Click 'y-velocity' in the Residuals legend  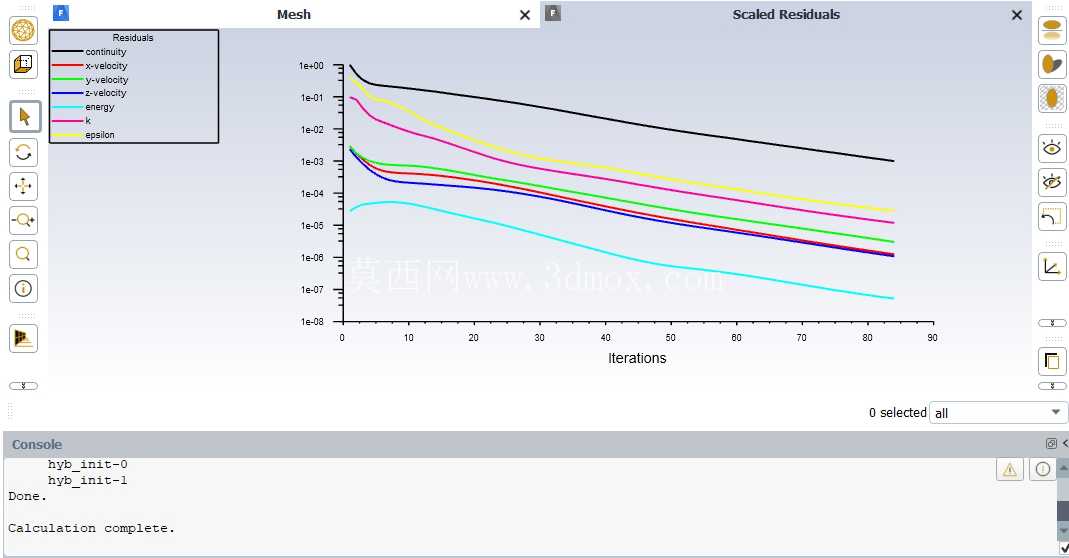tap(106, 80)
